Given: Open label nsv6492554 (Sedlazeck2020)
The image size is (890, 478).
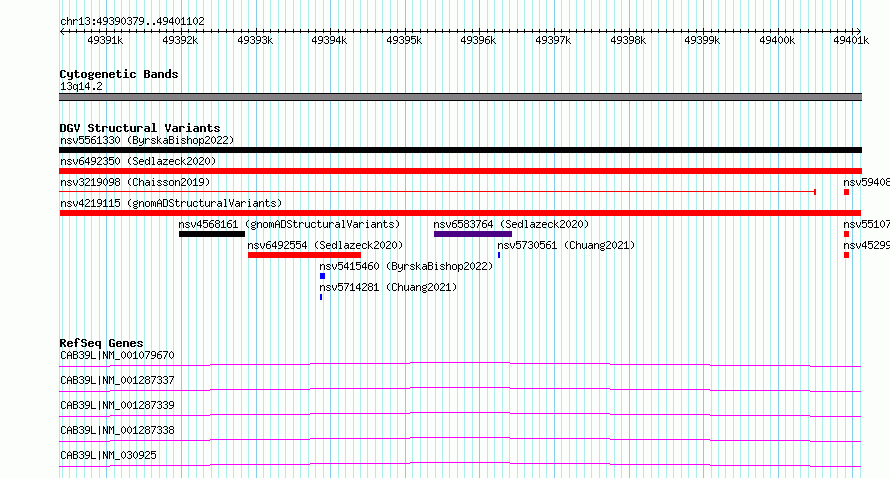Looking at the screenshot, I should click(325, 245).
